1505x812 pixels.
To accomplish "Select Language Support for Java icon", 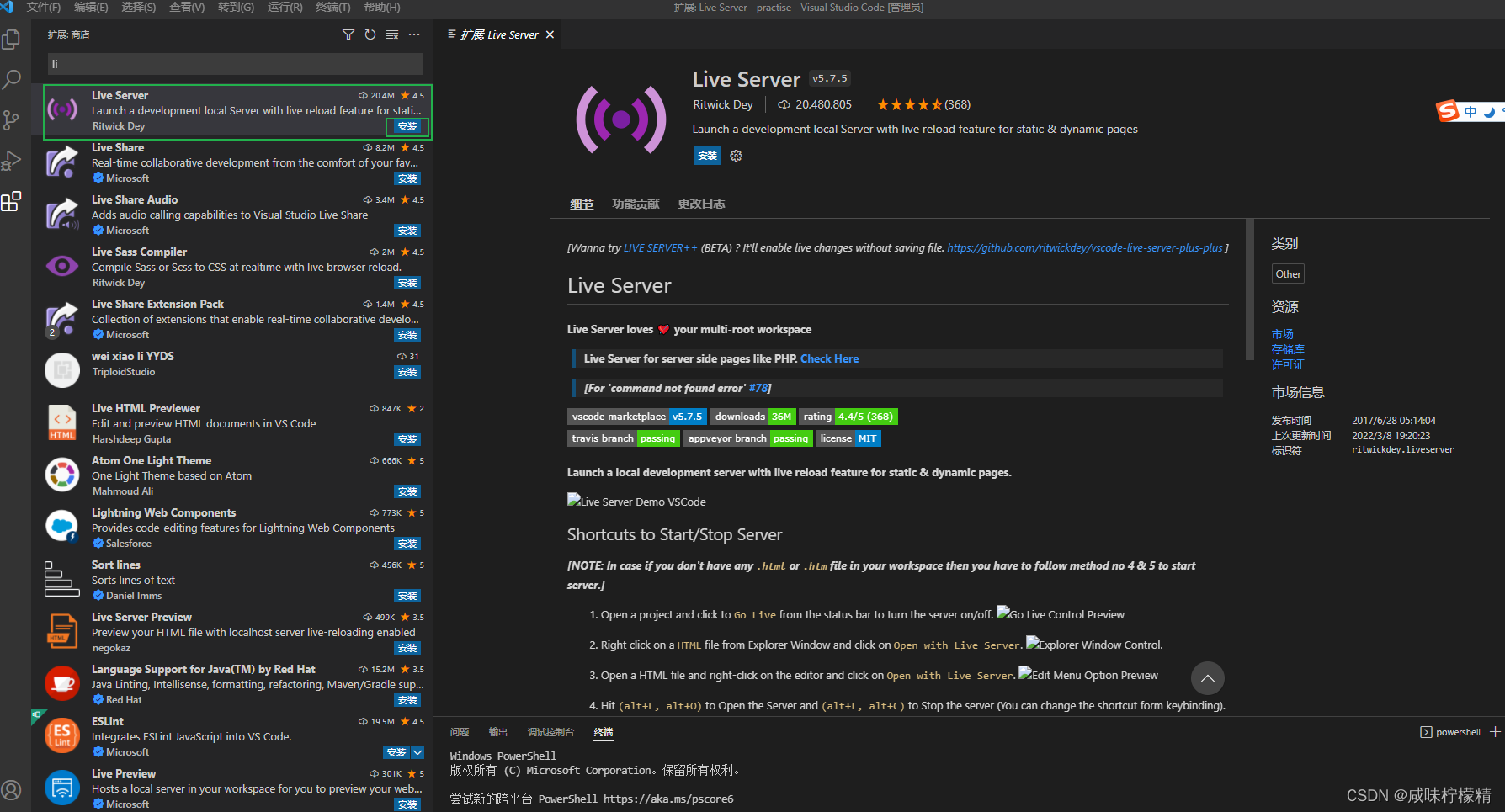I will [x=62, y=684].
